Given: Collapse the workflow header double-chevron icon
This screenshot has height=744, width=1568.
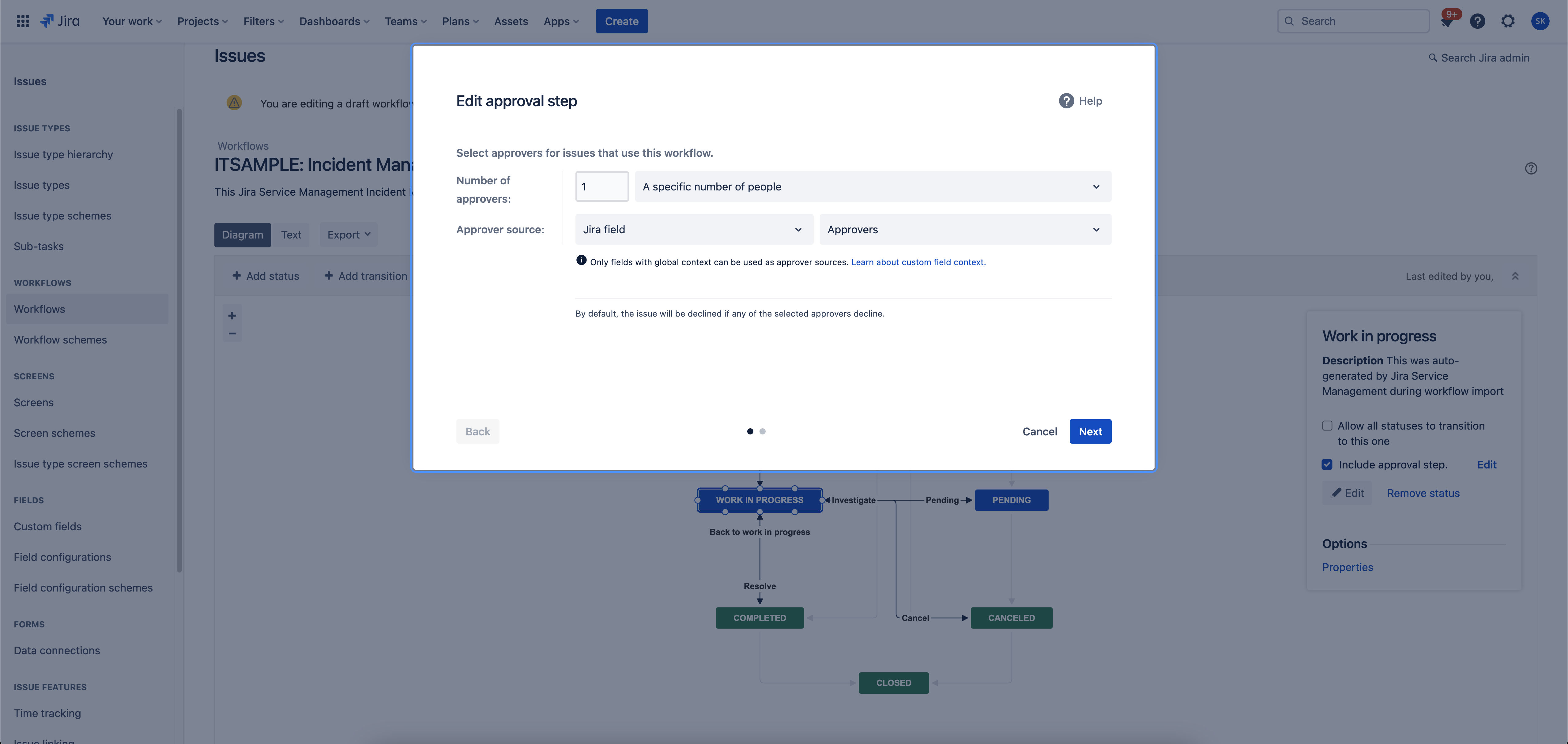Looking at the screenshot, I should (x=1515, y=276).
